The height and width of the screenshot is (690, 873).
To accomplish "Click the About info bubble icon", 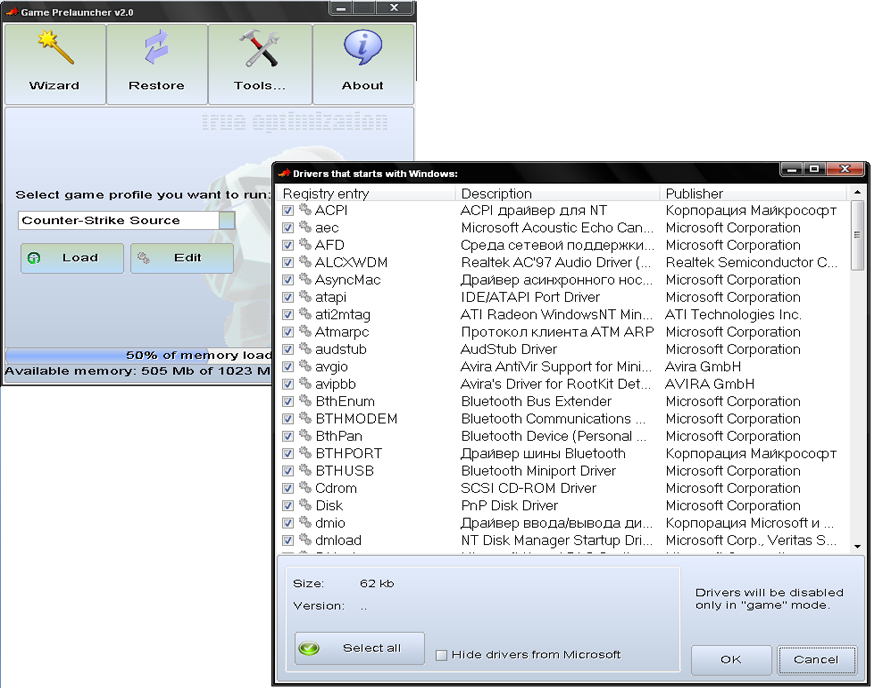I will (363, 48).
